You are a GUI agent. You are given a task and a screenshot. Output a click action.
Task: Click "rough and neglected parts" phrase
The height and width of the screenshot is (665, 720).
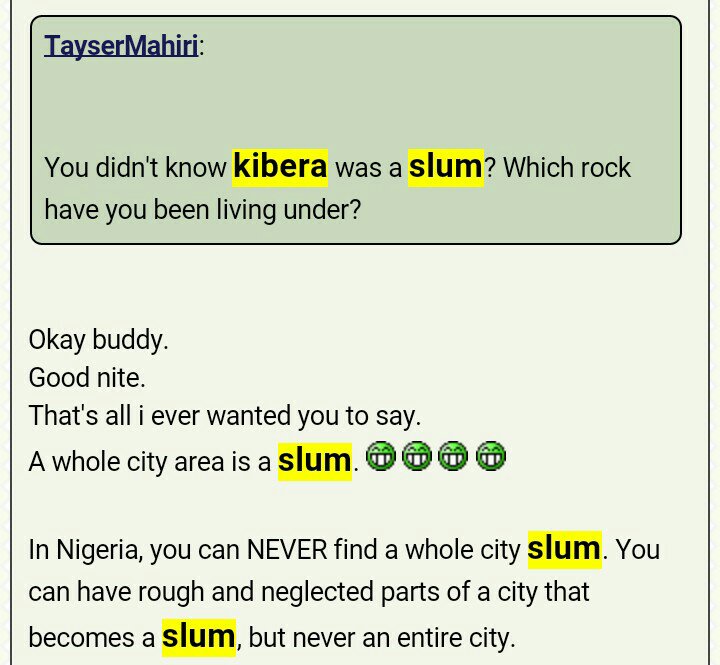tap(289, 592)
